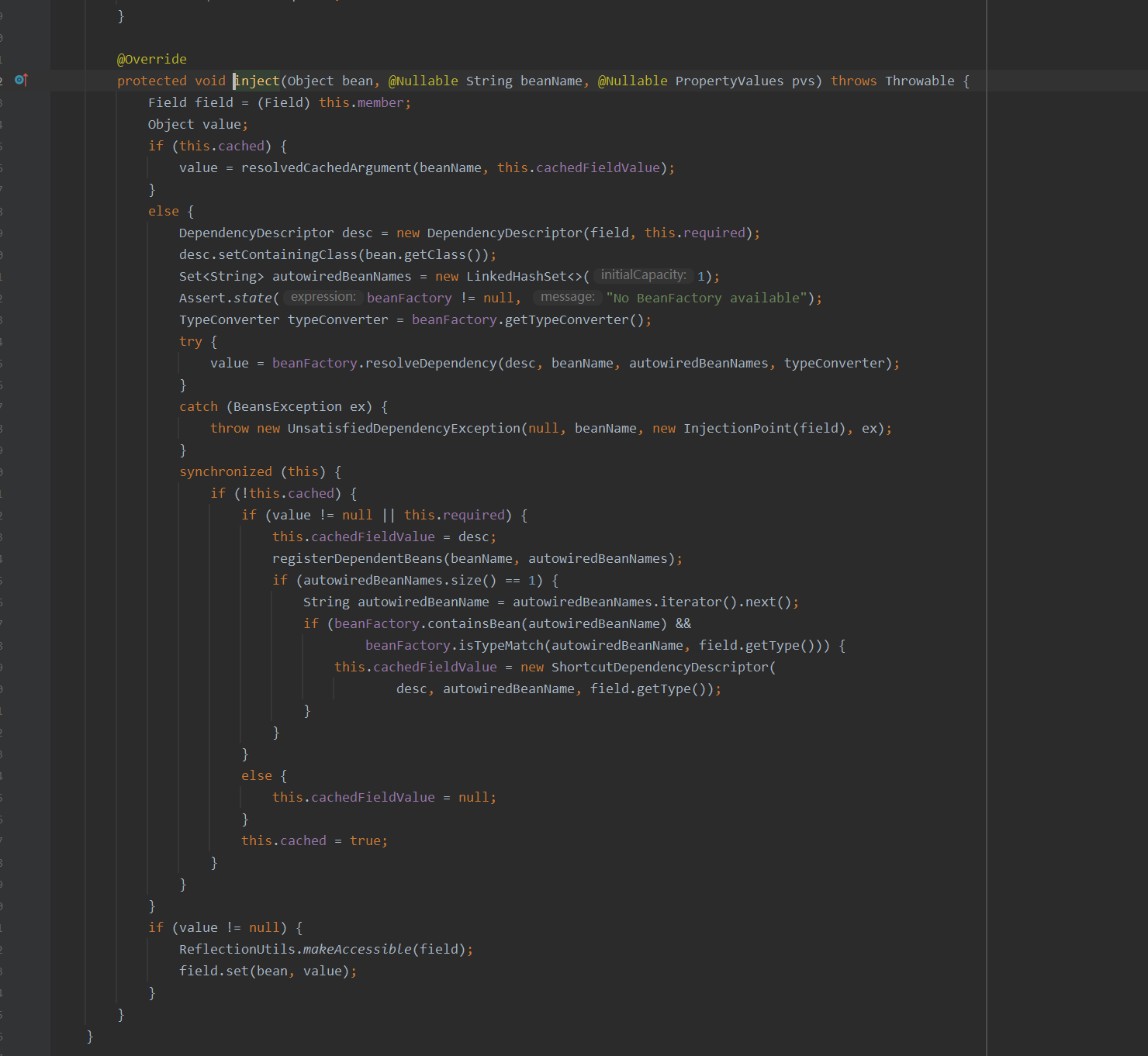Click the resolveDependency method call
This screenshot has width=1148, height=1056.
point(431,363)
